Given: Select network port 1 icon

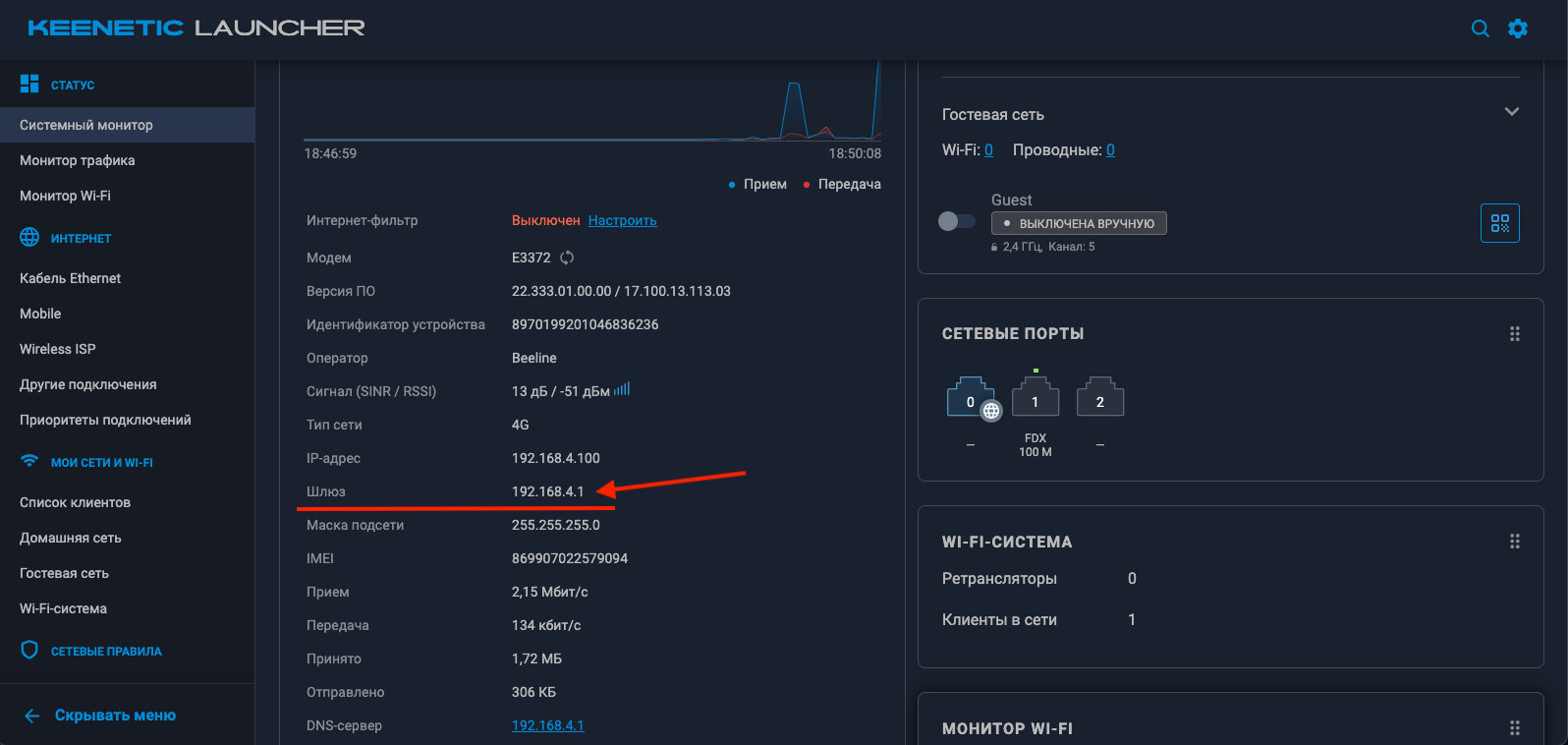Looking at the screenshot, I should 1035,399.
